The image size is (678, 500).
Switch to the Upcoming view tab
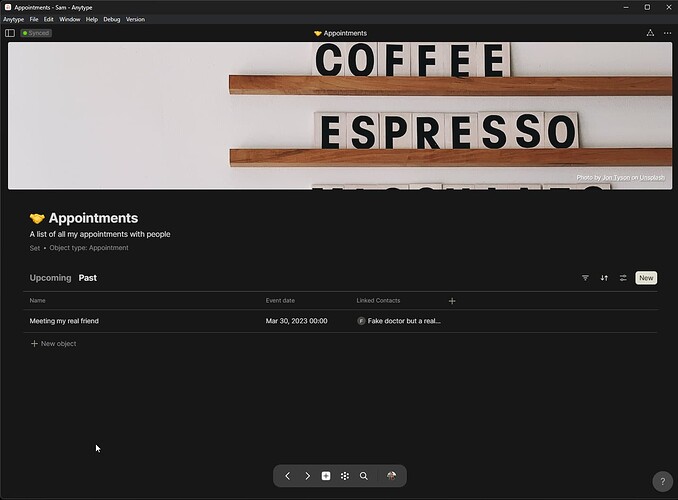pos(50,278)
